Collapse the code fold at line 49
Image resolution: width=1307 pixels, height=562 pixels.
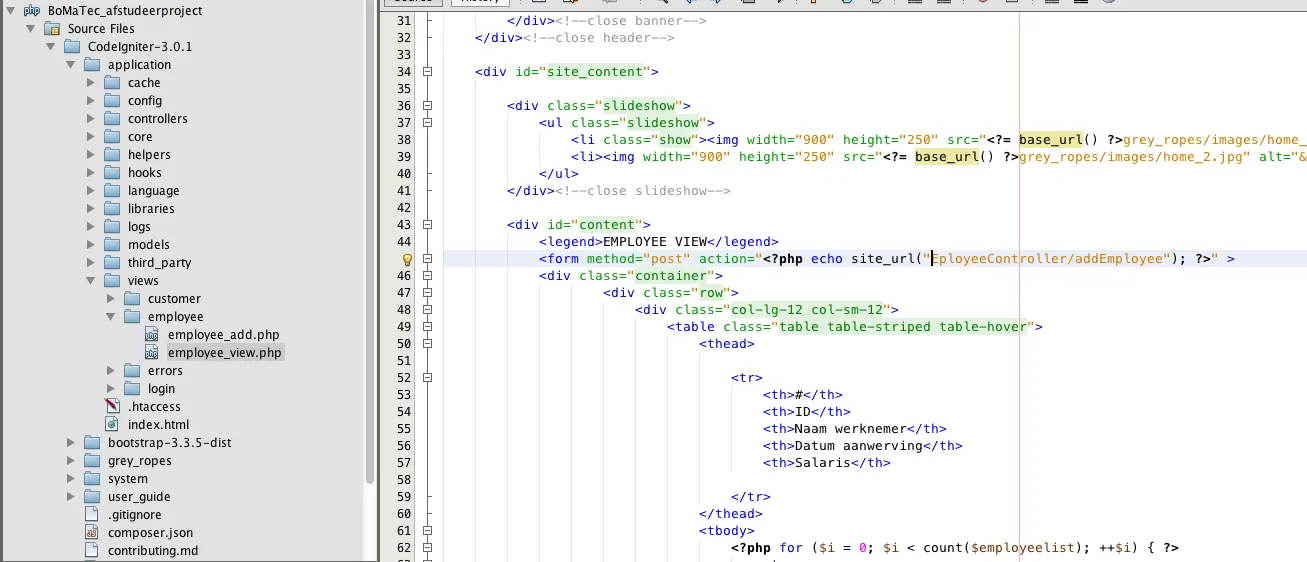click(428, 327)
